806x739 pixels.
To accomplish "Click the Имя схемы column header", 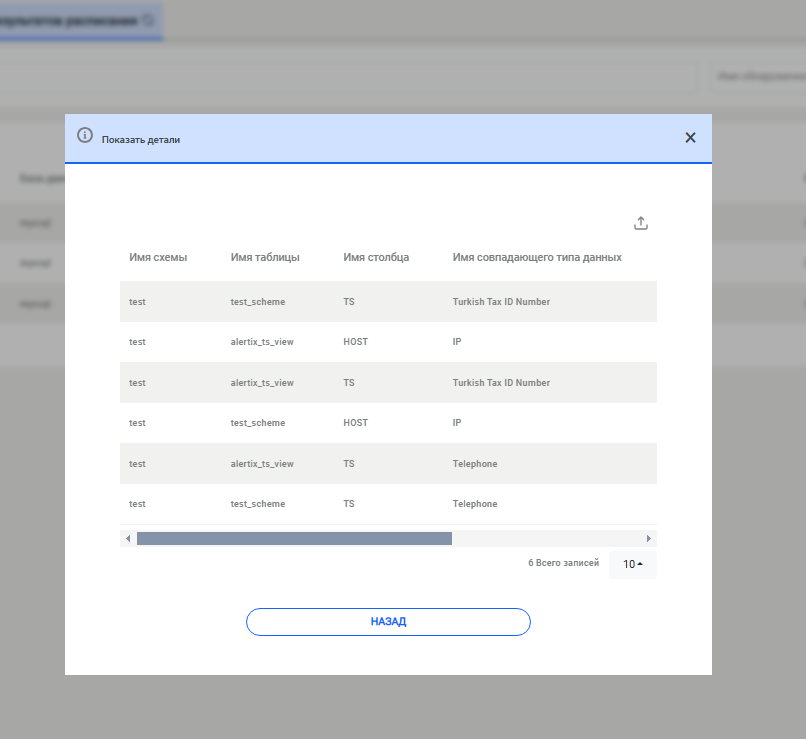I will (x=158, y=257).
